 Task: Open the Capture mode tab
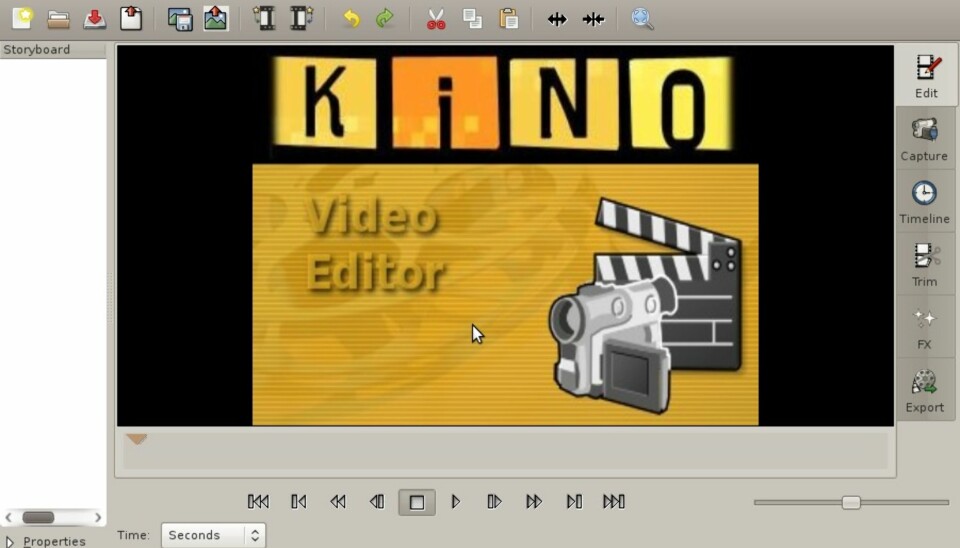[924, 139]
